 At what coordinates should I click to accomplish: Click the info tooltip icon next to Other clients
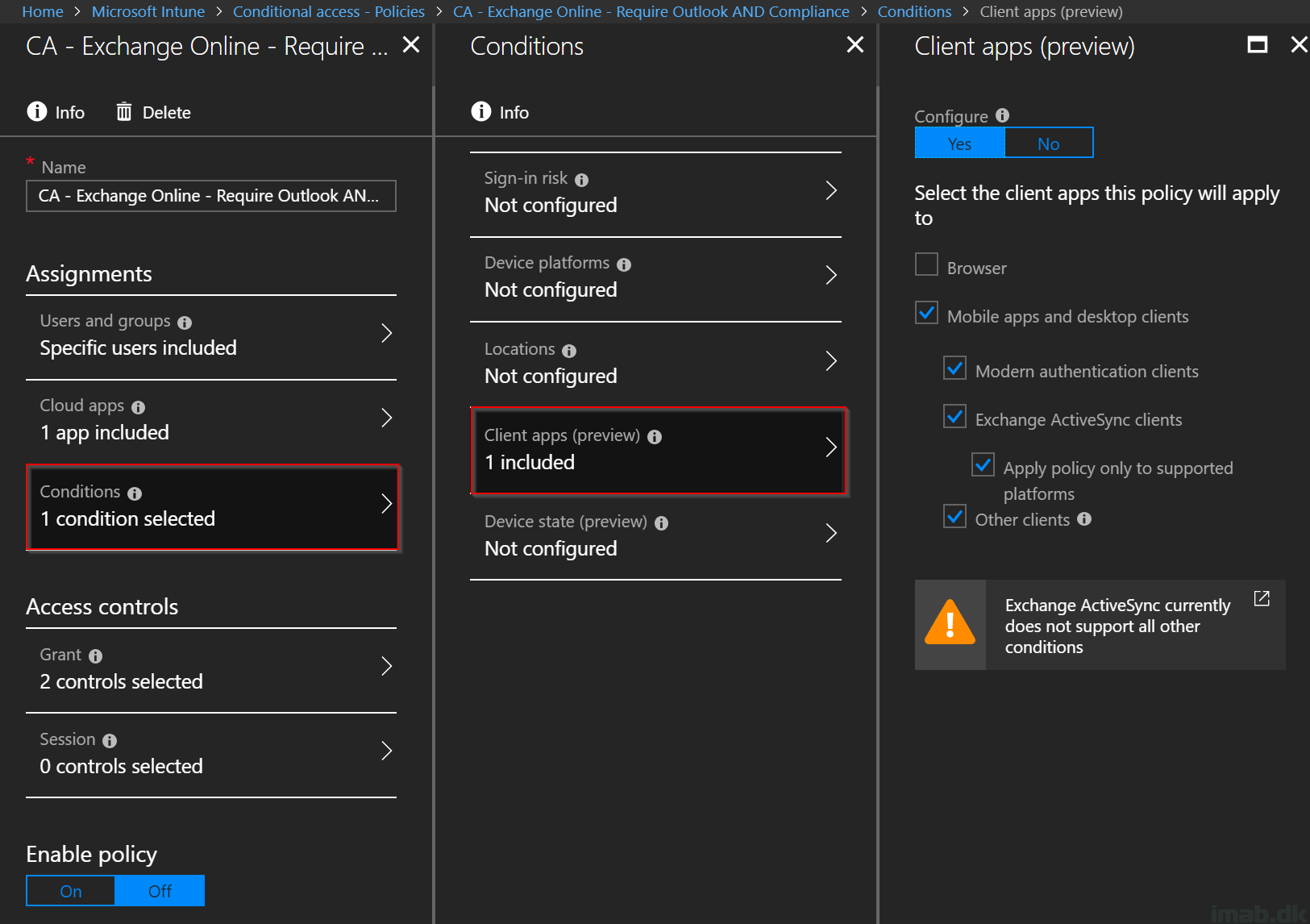[1084, 518]
